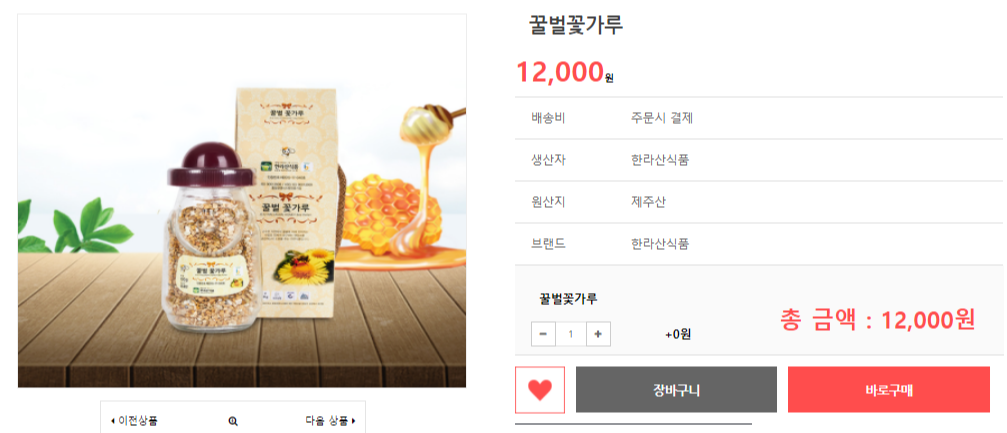Select the 꿀벌꽃가루 product title heading
1007x433 pixels.
tap(576, 25)
